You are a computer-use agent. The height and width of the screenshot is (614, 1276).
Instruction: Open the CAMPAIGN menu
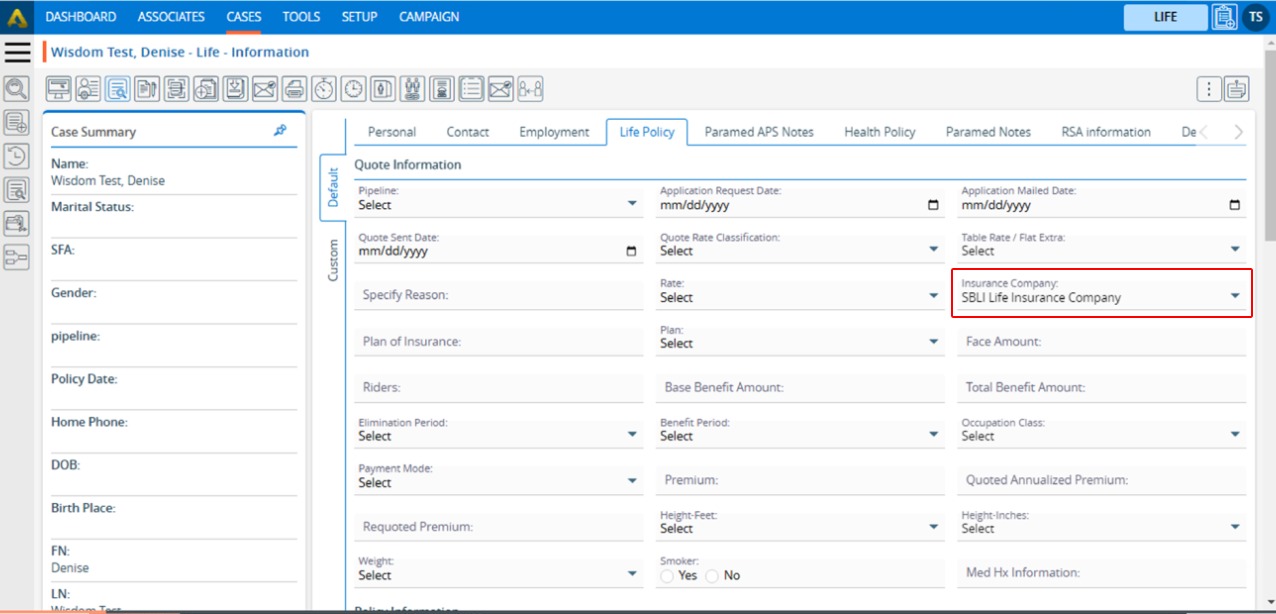[429, 17]
